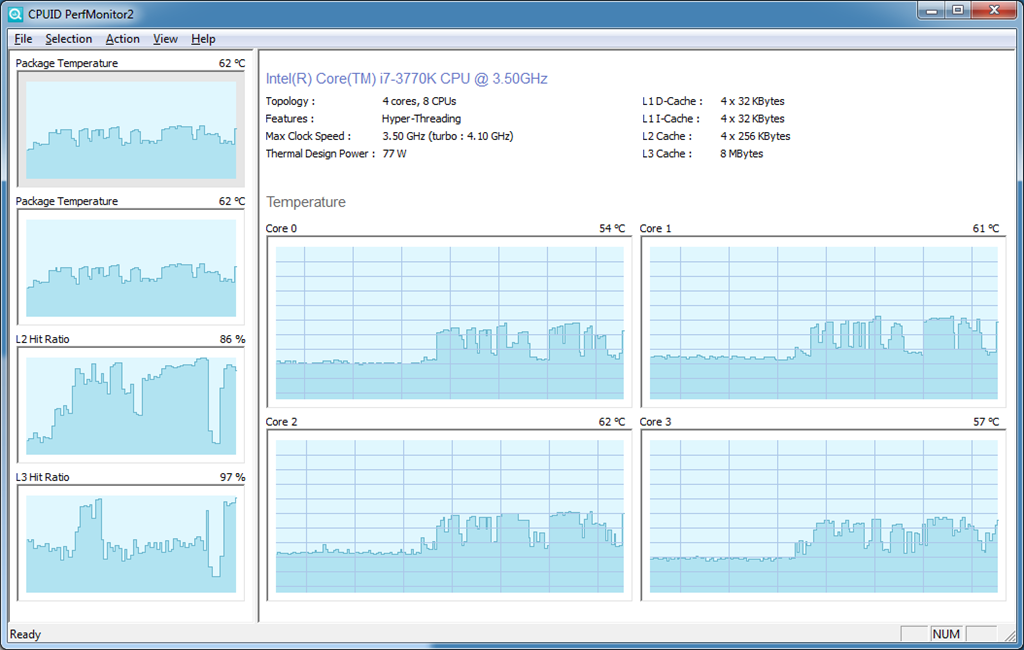Select the L3 Hit Ratio sidebar graph
1024x650 pixels.
pos(131,543)
